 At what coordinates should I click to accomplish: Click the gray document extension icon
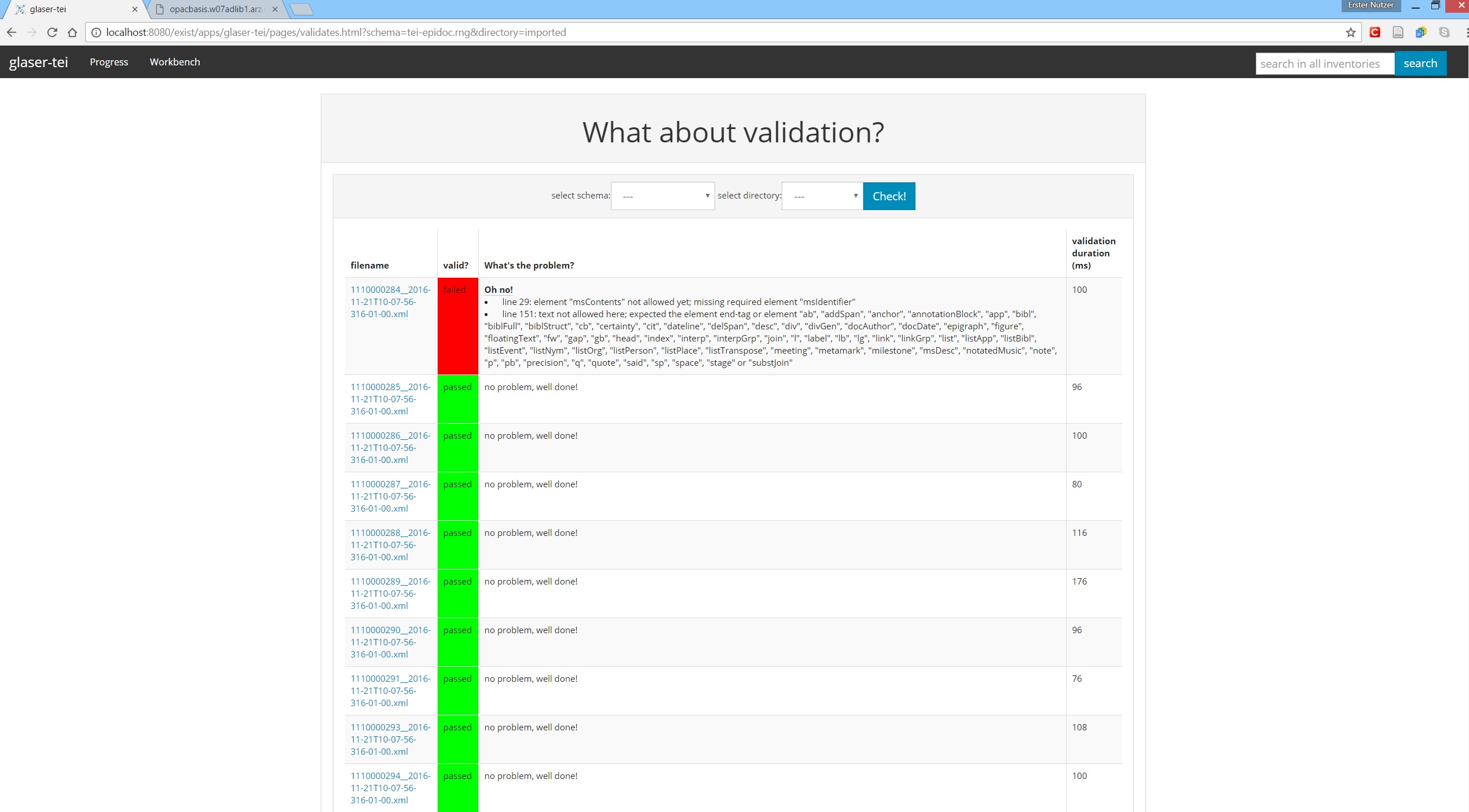click(x=1398, y=32)
